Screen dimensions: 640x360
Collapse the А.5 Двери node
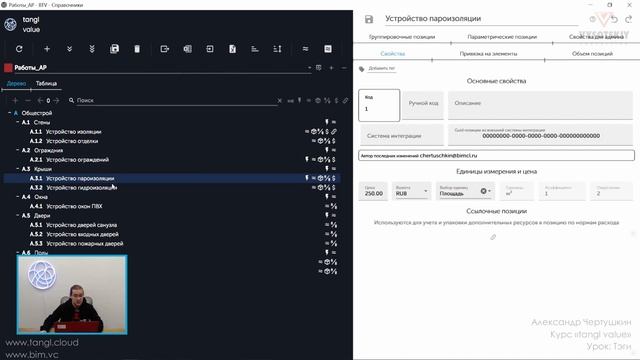coord(18,215)
